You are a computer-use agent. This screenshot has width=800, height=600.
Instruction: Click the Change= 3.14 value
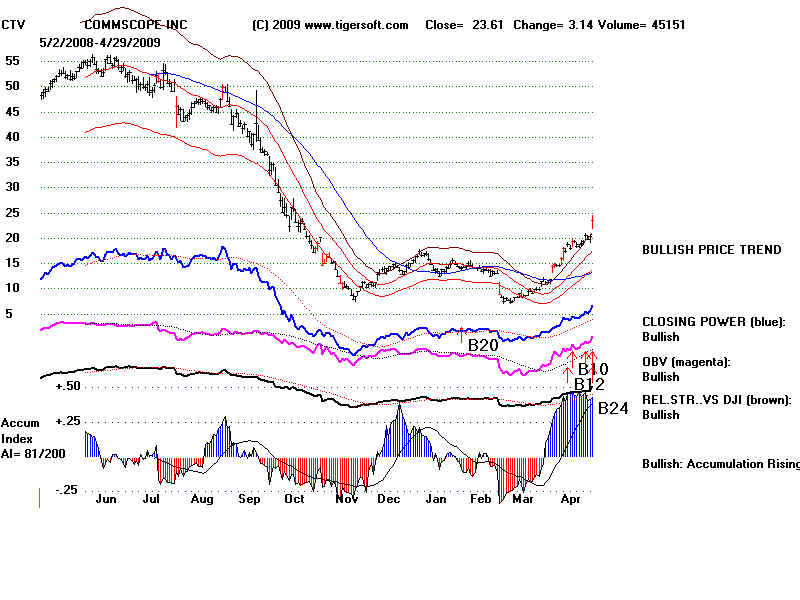(554, 24)
